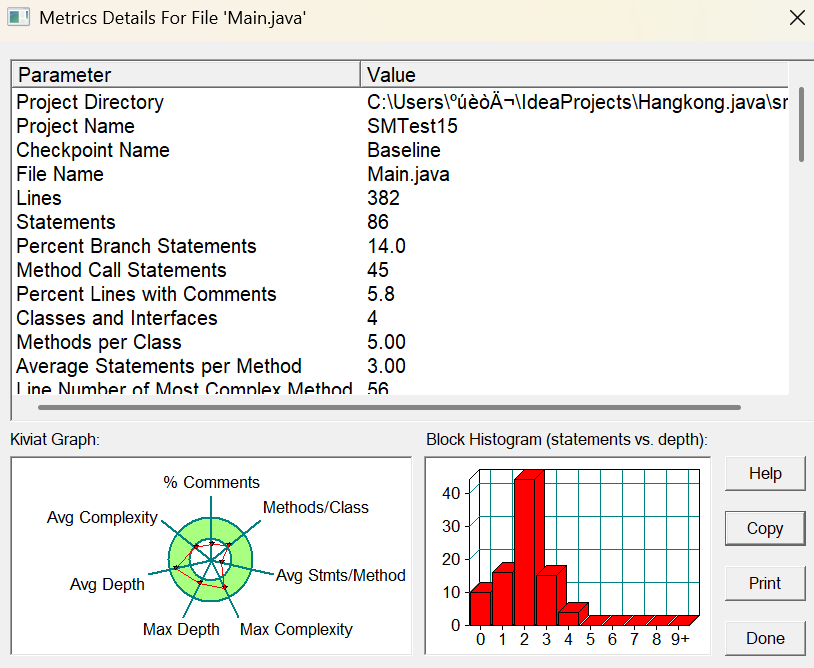814x668 pixels.
Task: Copy metrics using the Copy button
Action: (x=765, y=528)
